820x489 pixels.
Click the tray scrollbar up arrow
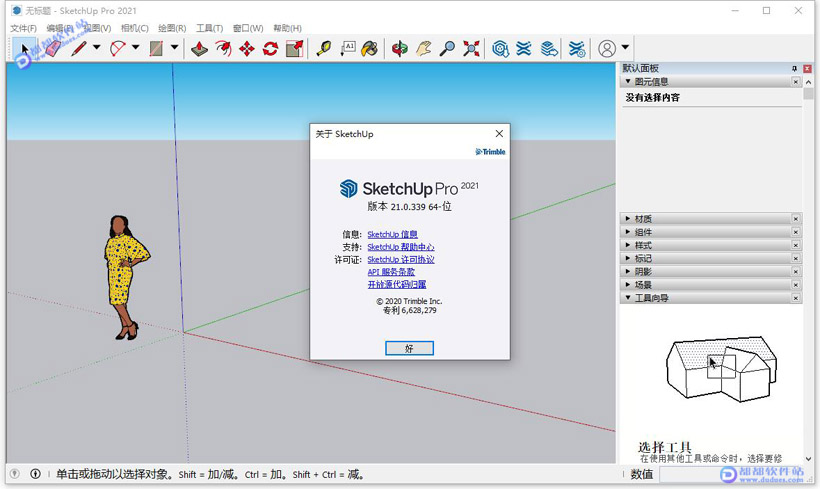[x=808, y=82]
